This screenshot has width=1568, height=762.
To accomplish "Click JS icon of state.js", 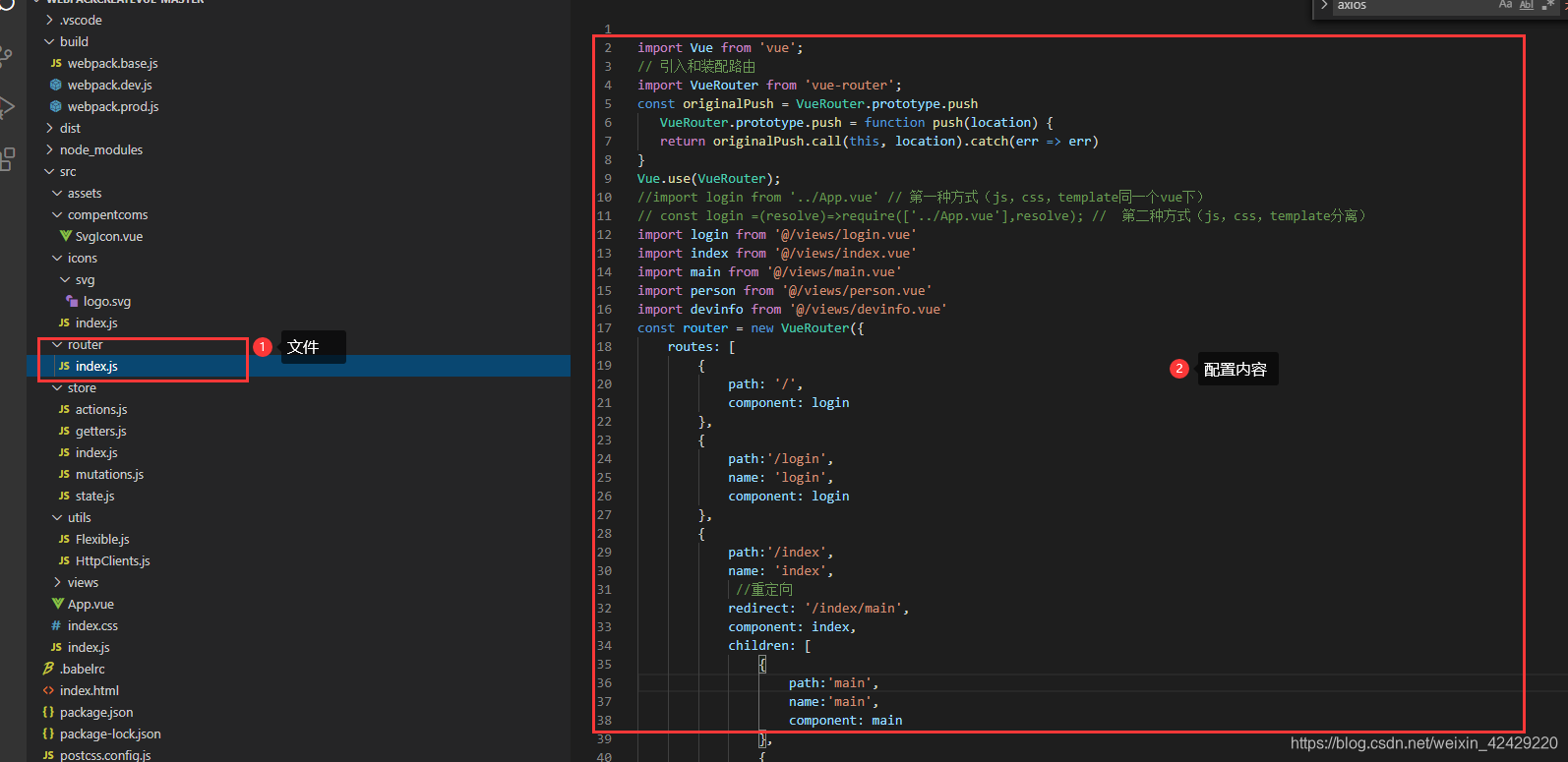I will click(64, 496).
